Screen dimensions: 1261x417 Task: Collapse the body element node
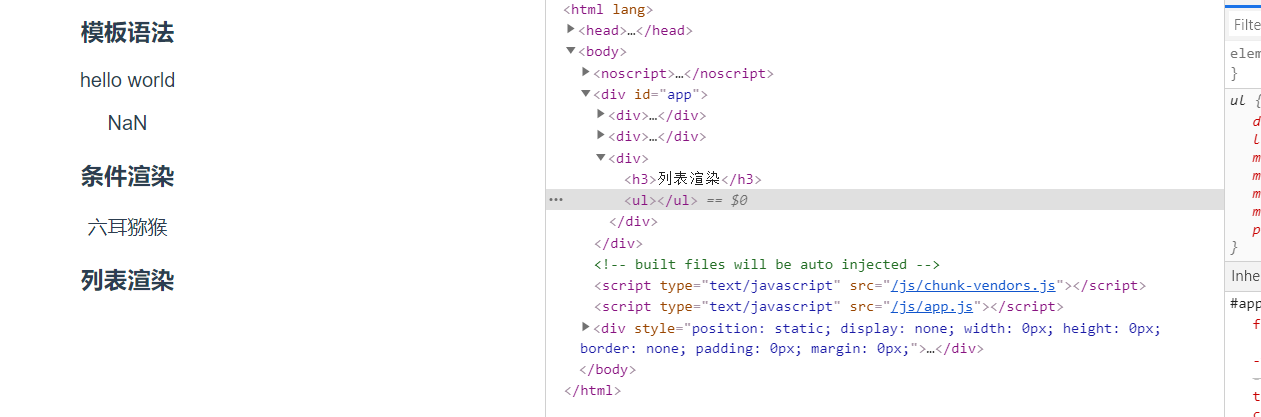[x=571, y=51]
